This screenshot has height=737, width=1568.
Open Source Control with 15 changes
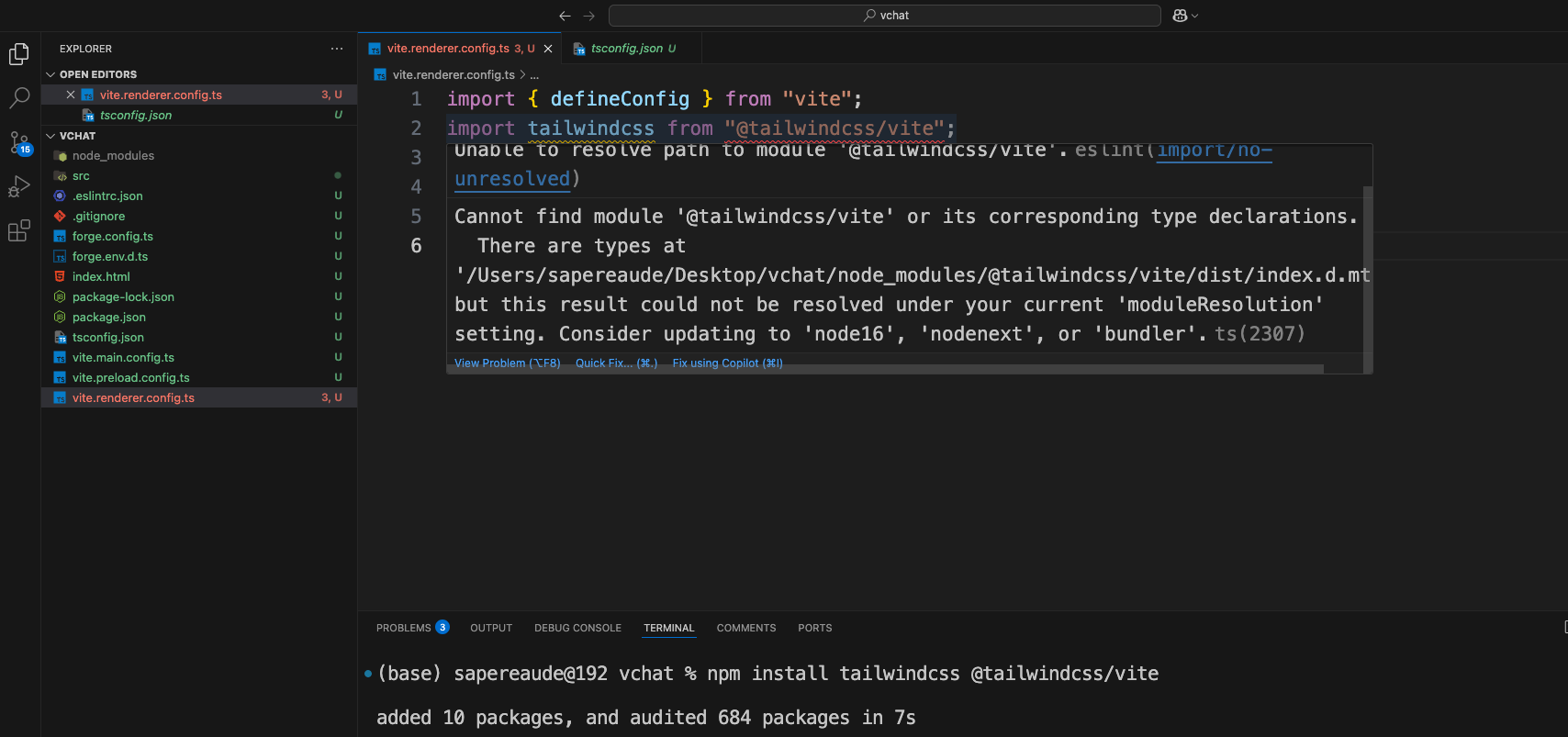pos(19,142)
